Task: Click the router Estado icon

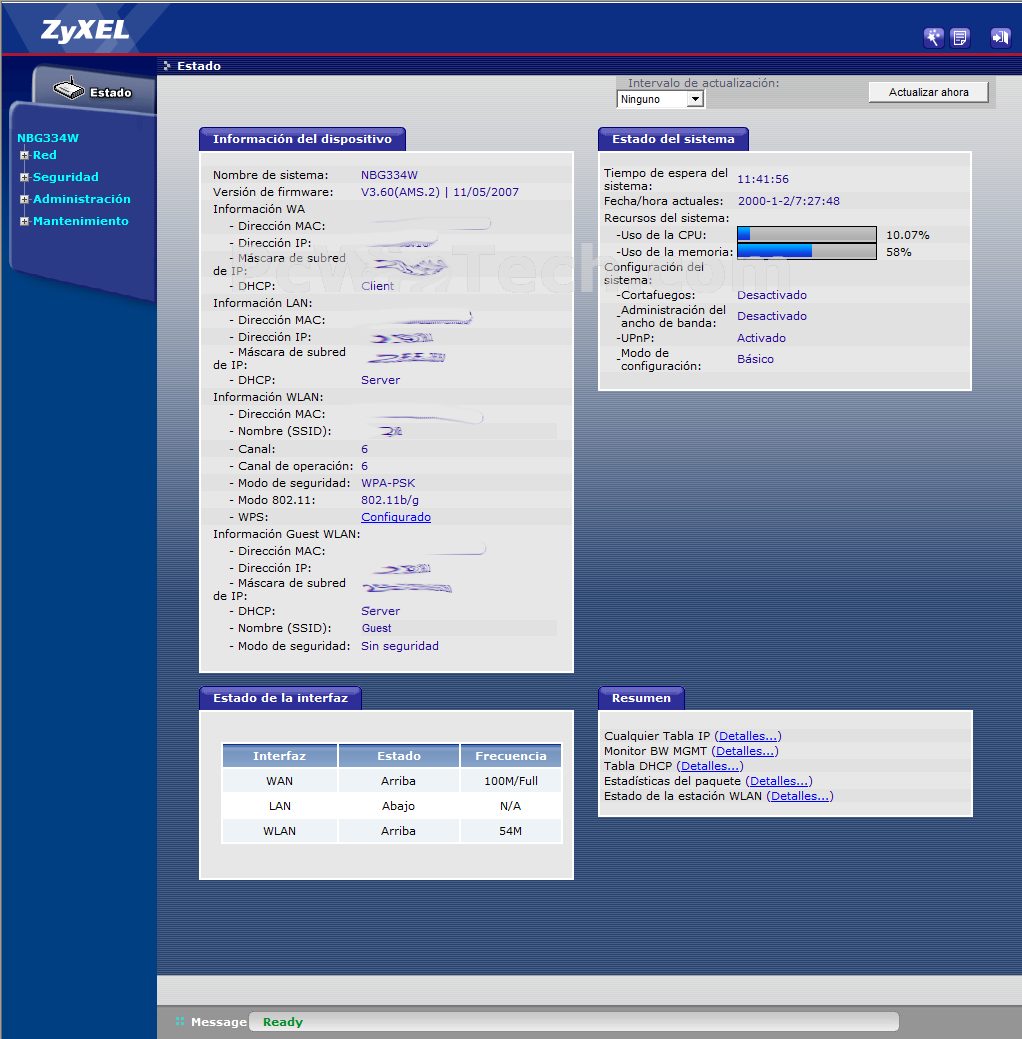Action: (69, 89)
